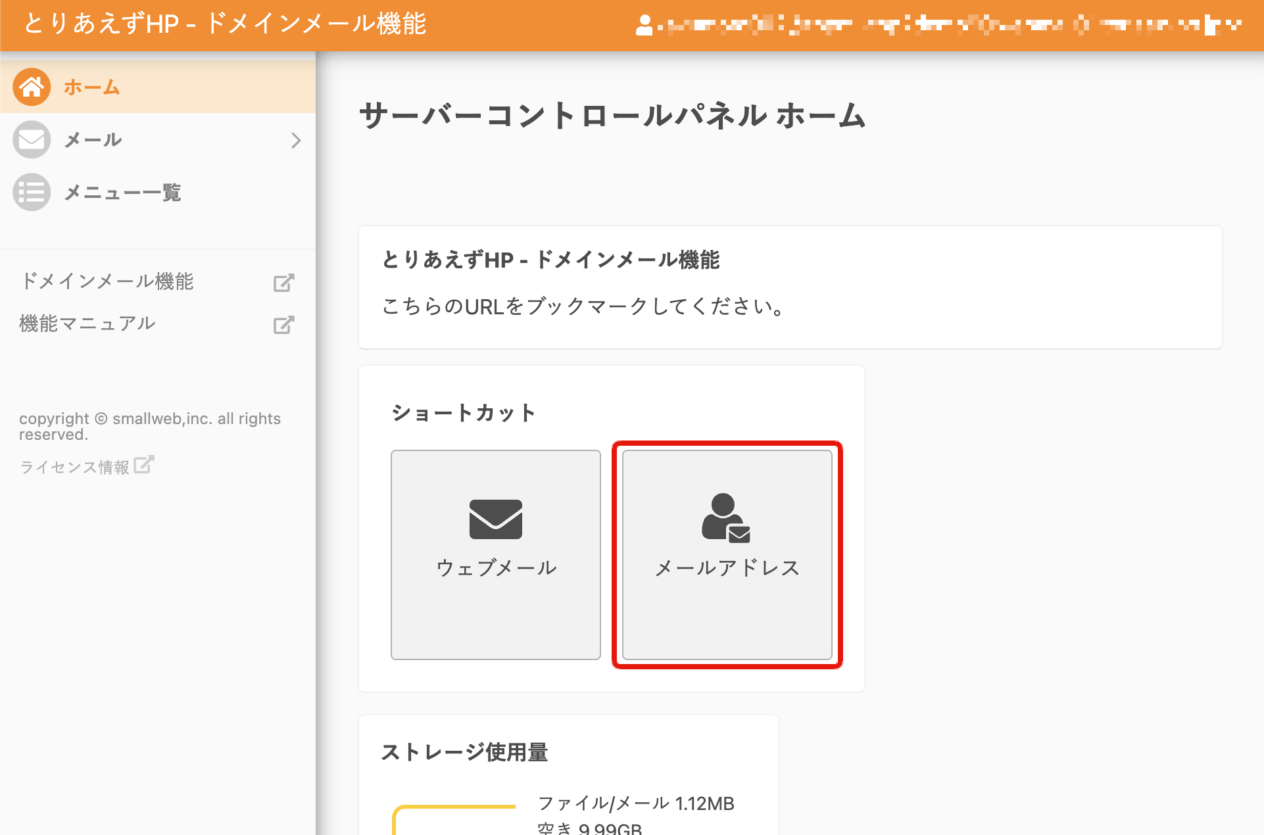Click the envelope icon on ウェブメール shortcut
The height and width of the screenshot is (835, 1264).
point(496,519)
